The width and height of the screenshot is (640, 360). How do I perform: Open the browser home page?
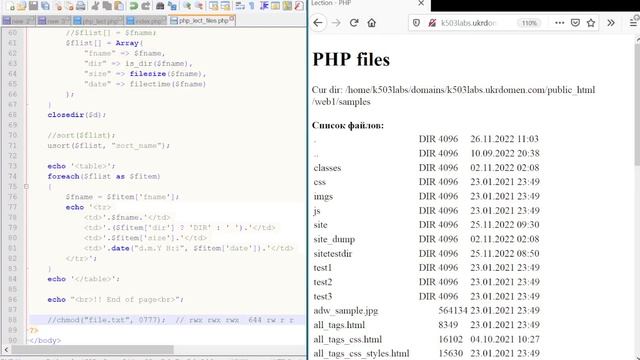point(371,23)
